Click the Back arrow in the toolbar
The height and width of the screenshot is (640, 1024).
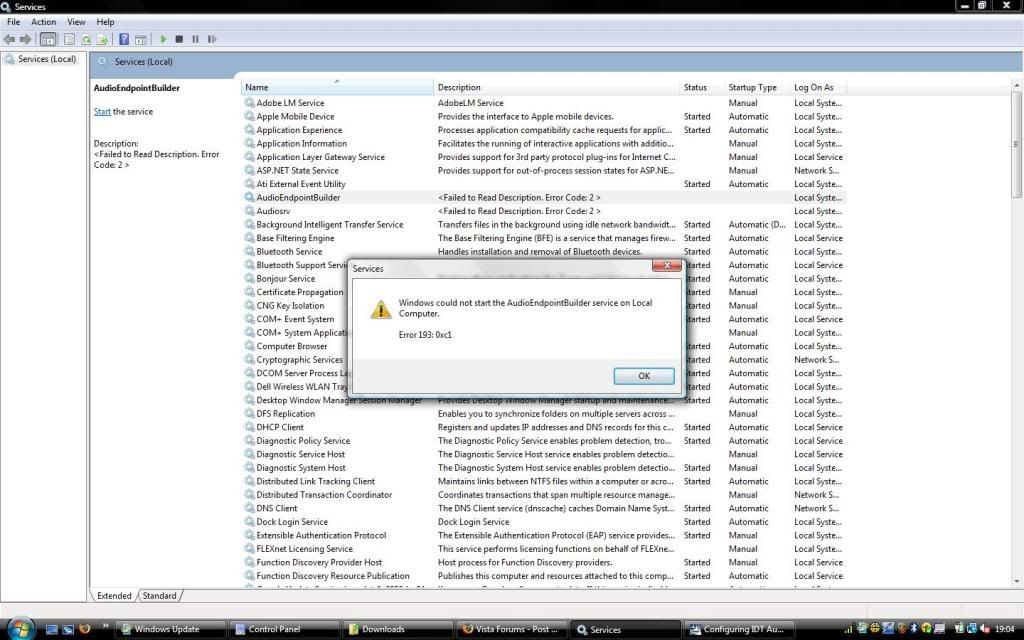[x=9, y=40]
